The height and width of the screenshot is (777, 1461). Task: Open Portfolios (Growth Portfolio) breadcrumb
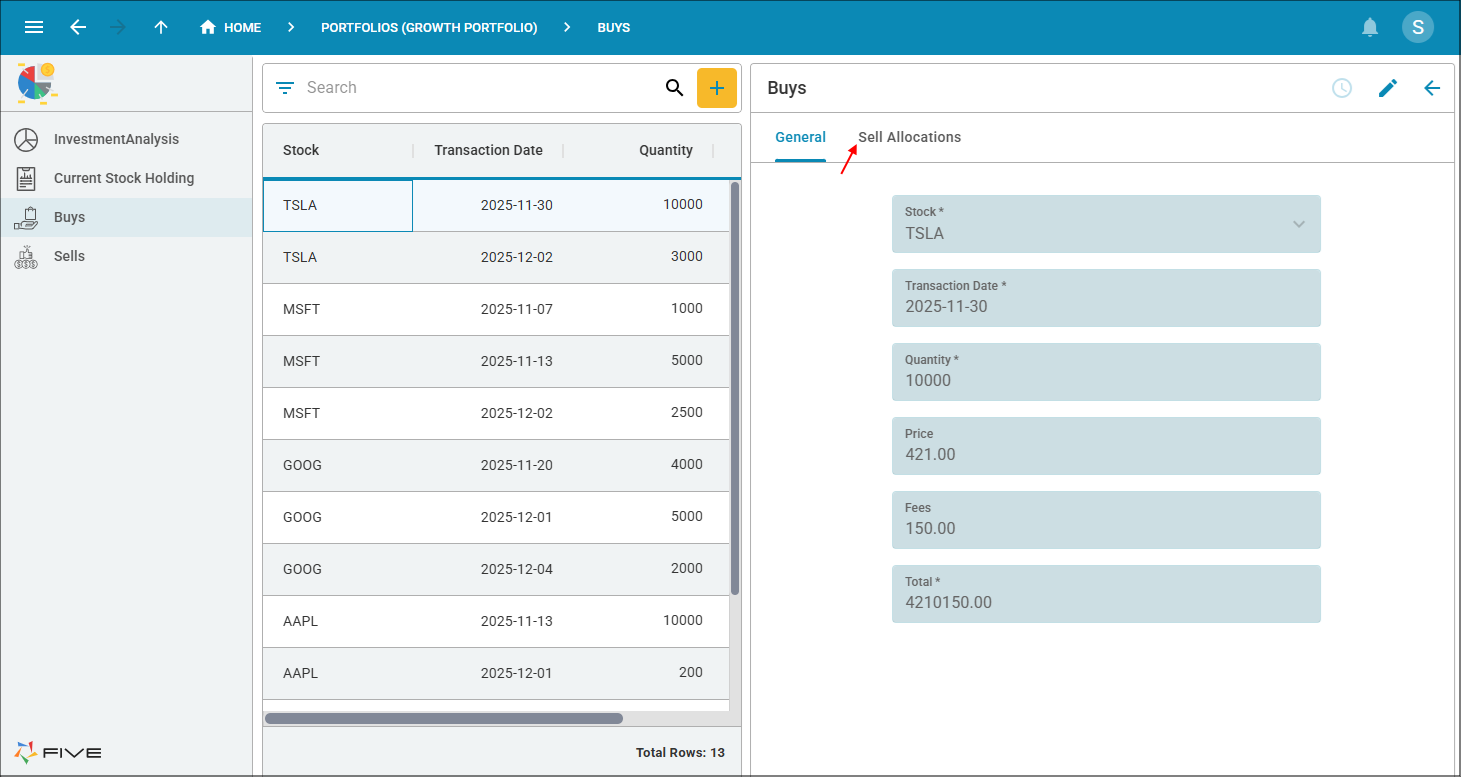click(x=429, y=27)
